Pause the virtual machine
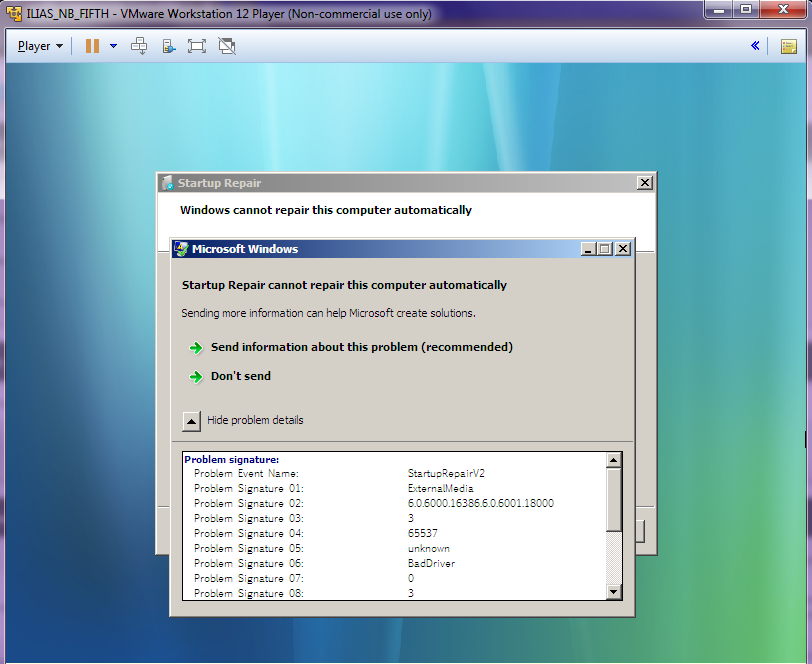This screenshot has height=664, width=812. pyautogui.click(x=92, y=46)
